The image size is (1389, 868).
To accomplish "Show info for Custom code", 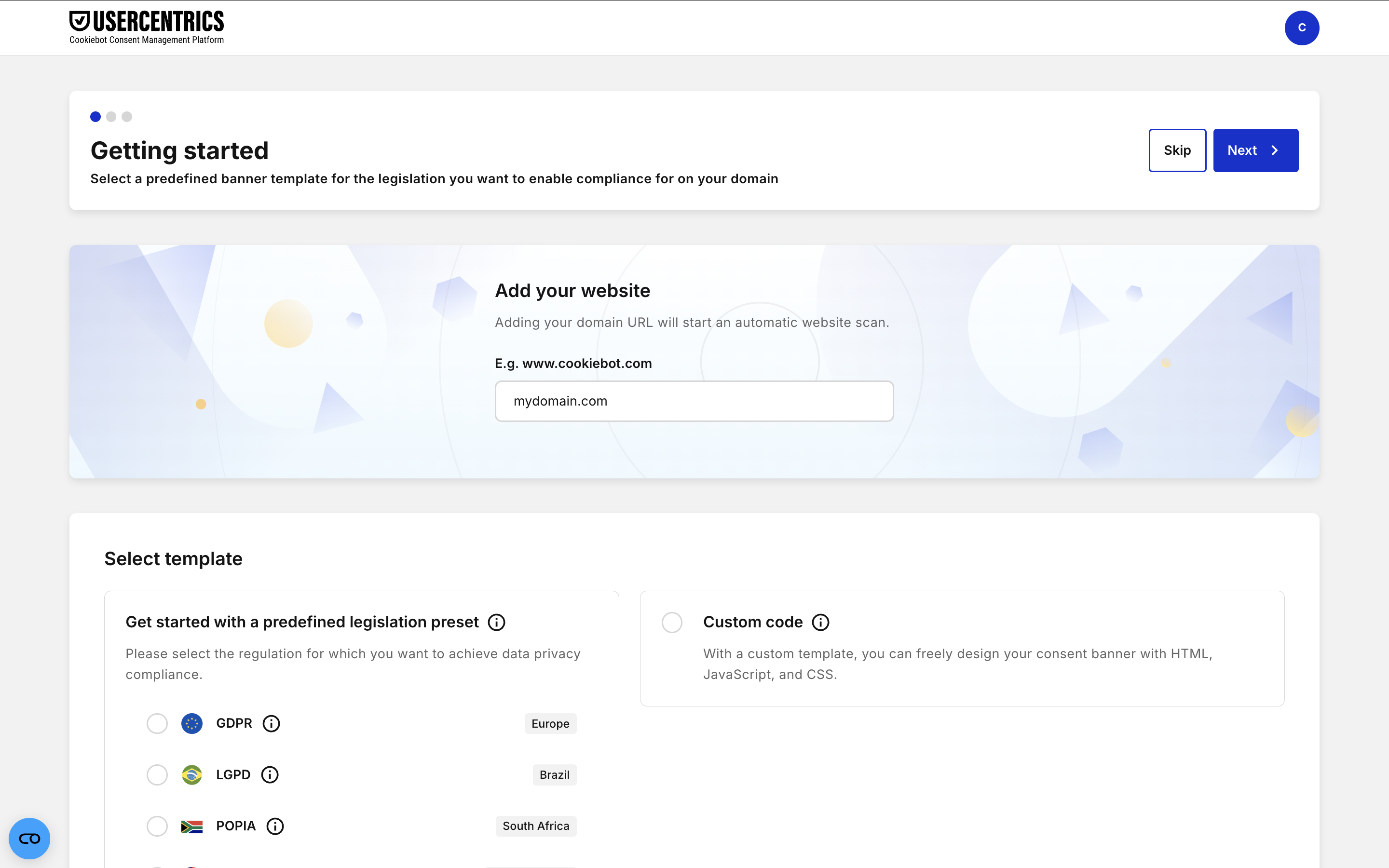I will (x=821, y=622).
